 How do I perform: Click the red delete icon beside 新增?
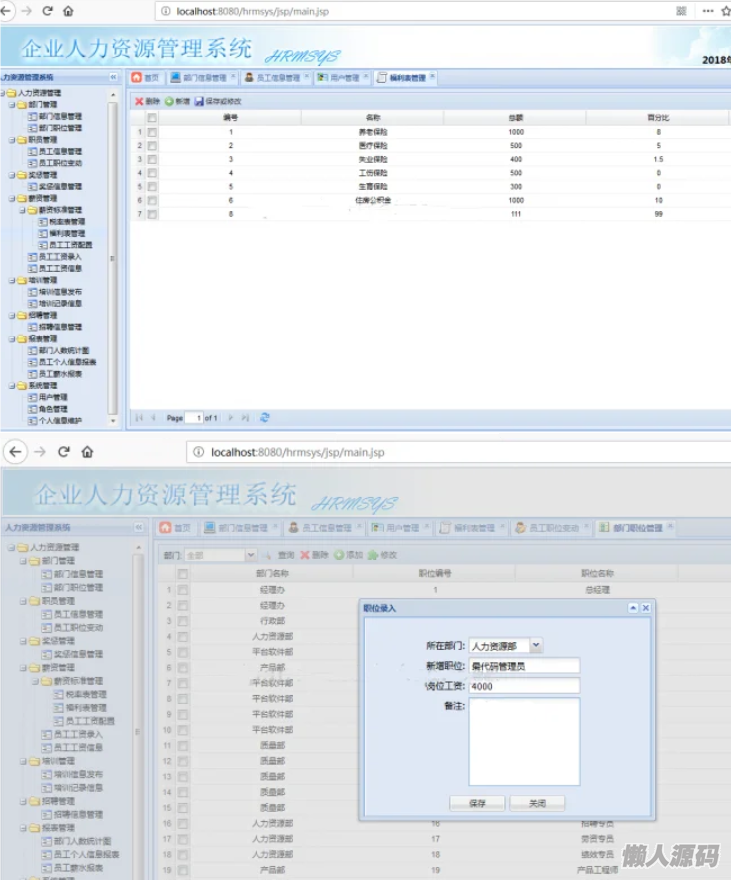click(x=140, y=101)
